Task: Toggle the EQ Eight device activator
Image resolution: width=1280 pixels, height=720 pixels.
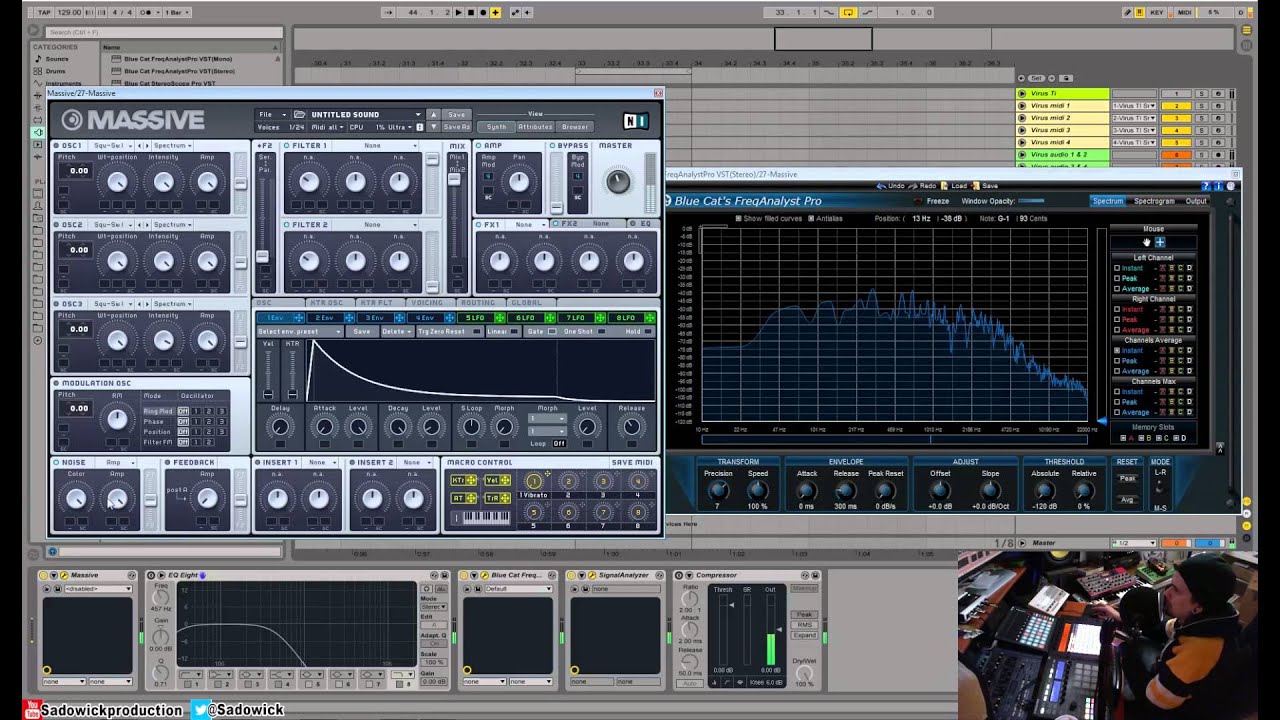Action: tap(152, 575)
